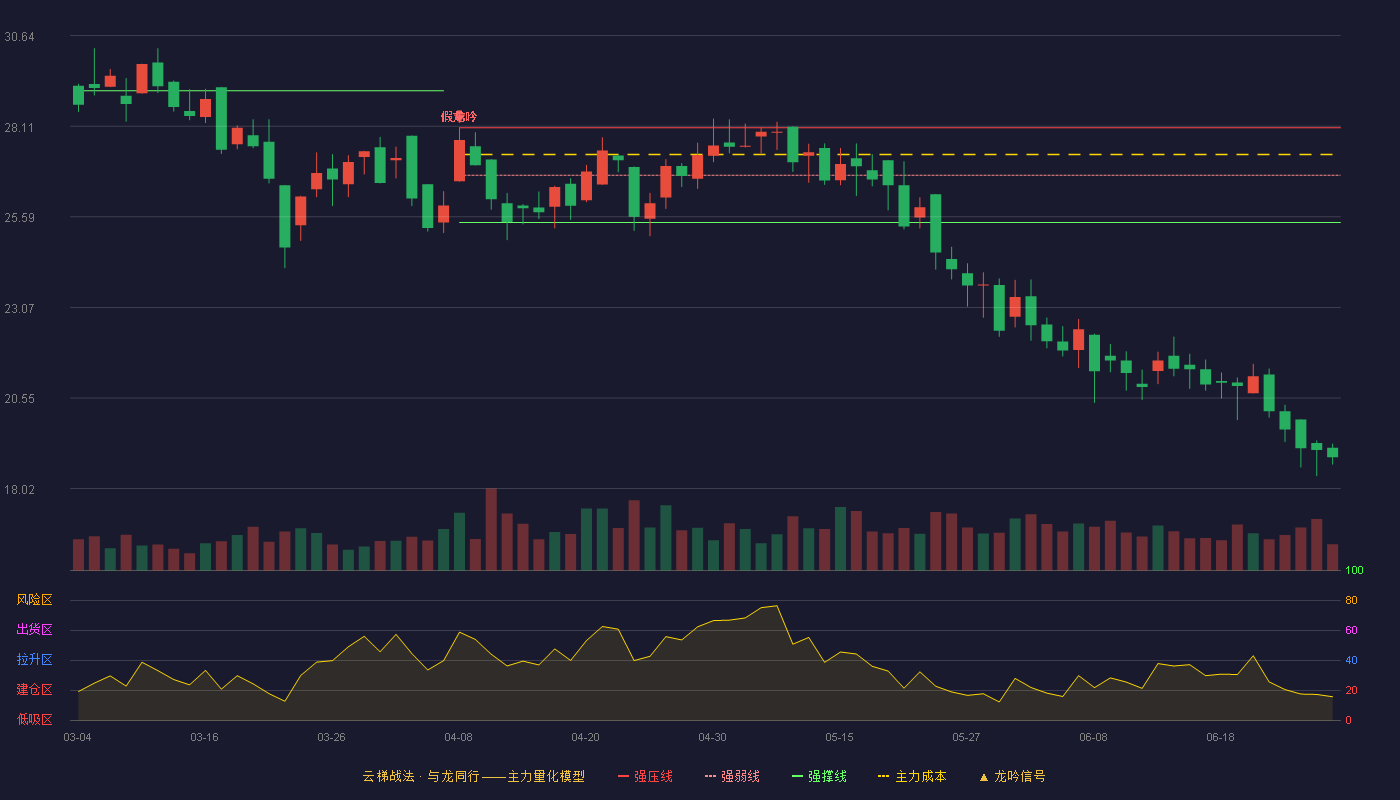Viewport: 1400px width, 800px height.
Task: Click the 03-16 date label
Action: click(x=204, y=737)
